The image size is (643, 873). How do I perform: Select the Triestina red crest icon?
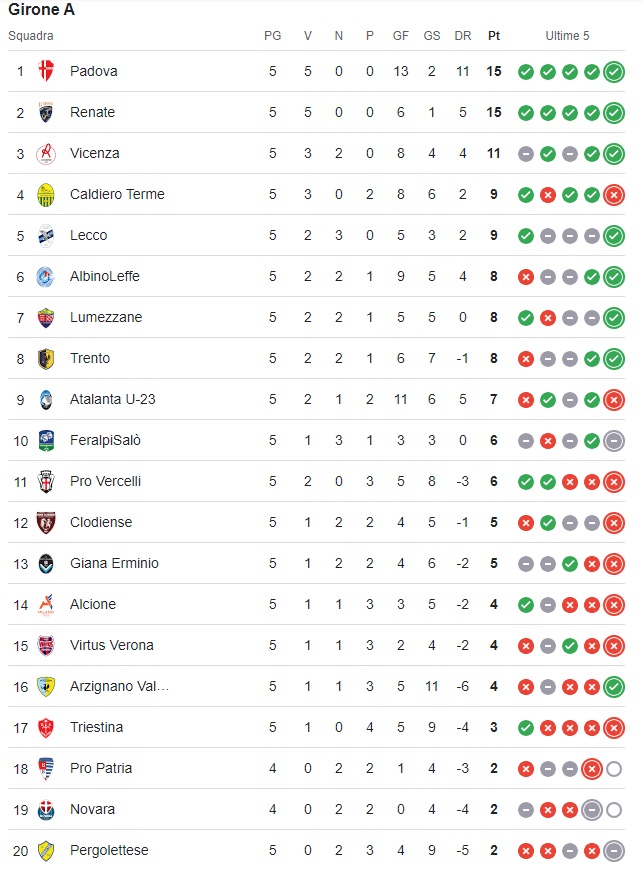[x=46, y=727]
